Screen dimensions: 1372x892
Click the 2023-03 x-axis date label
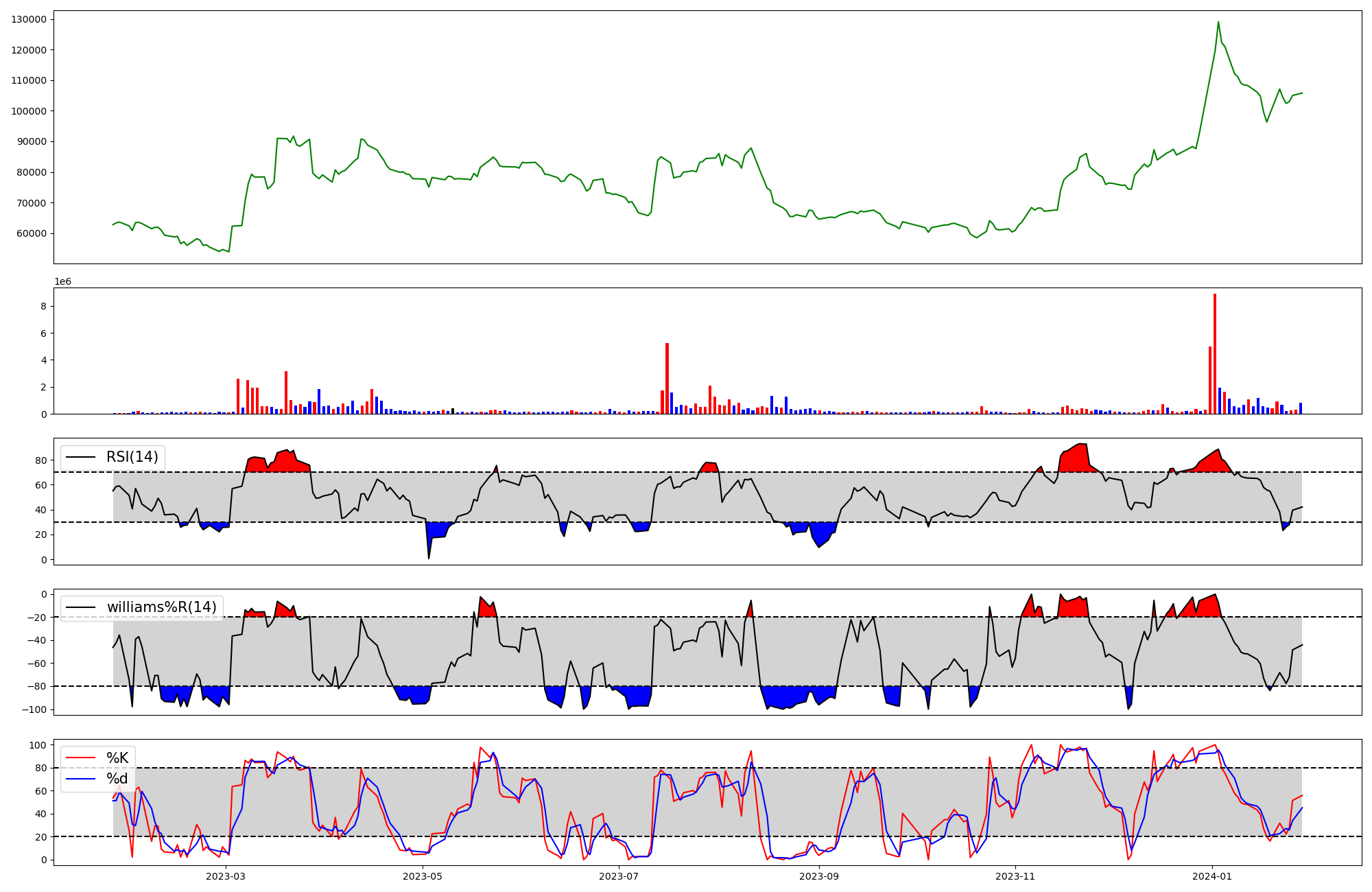[x=226, y=876]
